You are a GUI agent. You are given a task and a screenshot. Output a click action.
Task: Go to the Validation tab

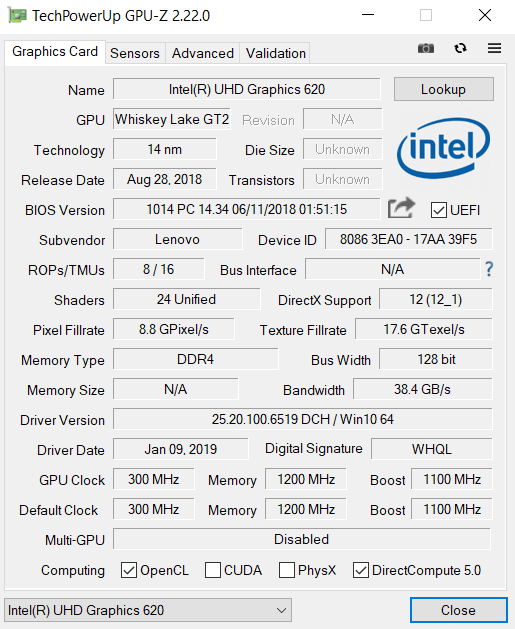click(276, 53)
